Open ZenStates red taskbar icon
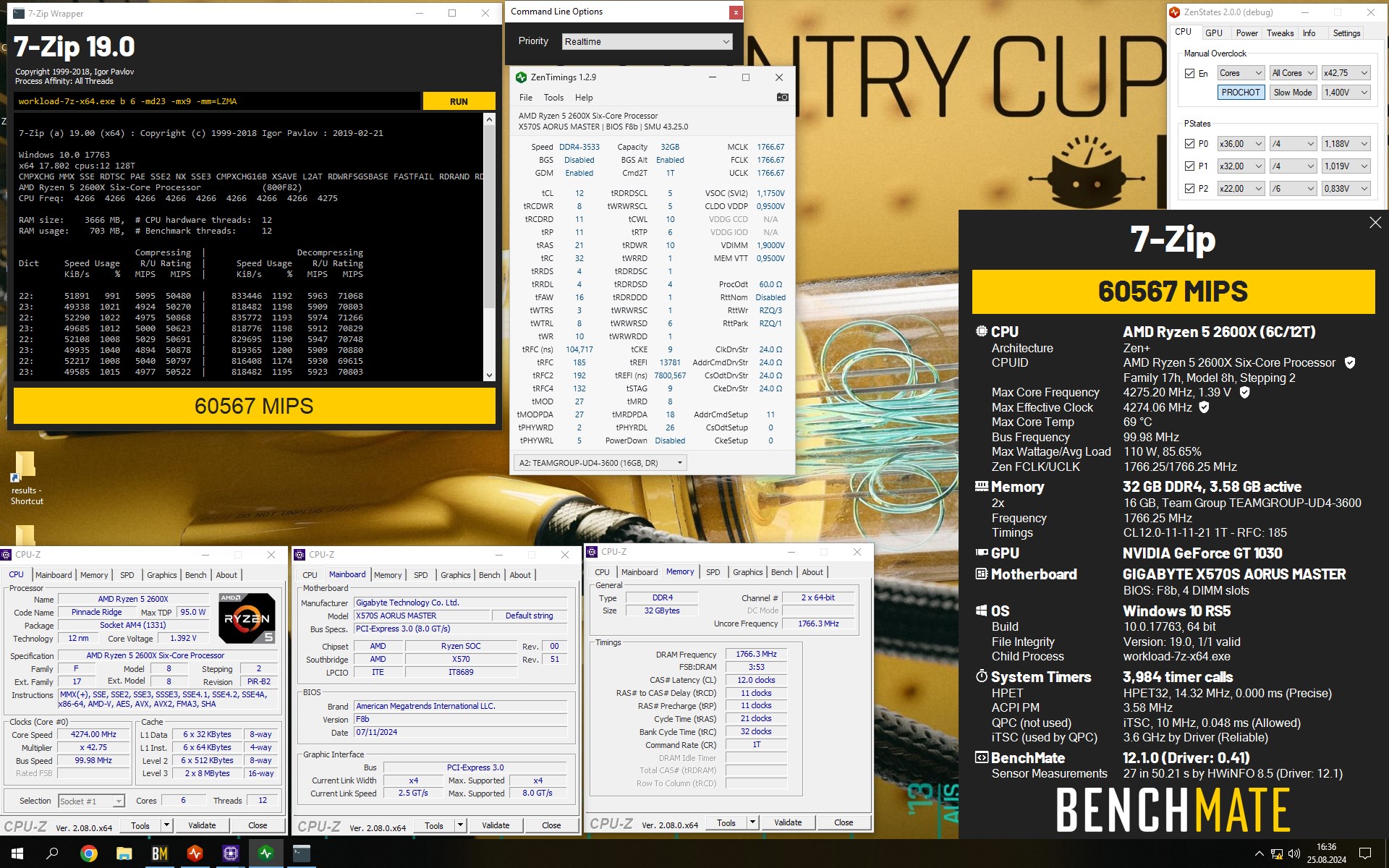Image resolution: width=1389 pixels, height=868 pixels. [x=195, y=854]
